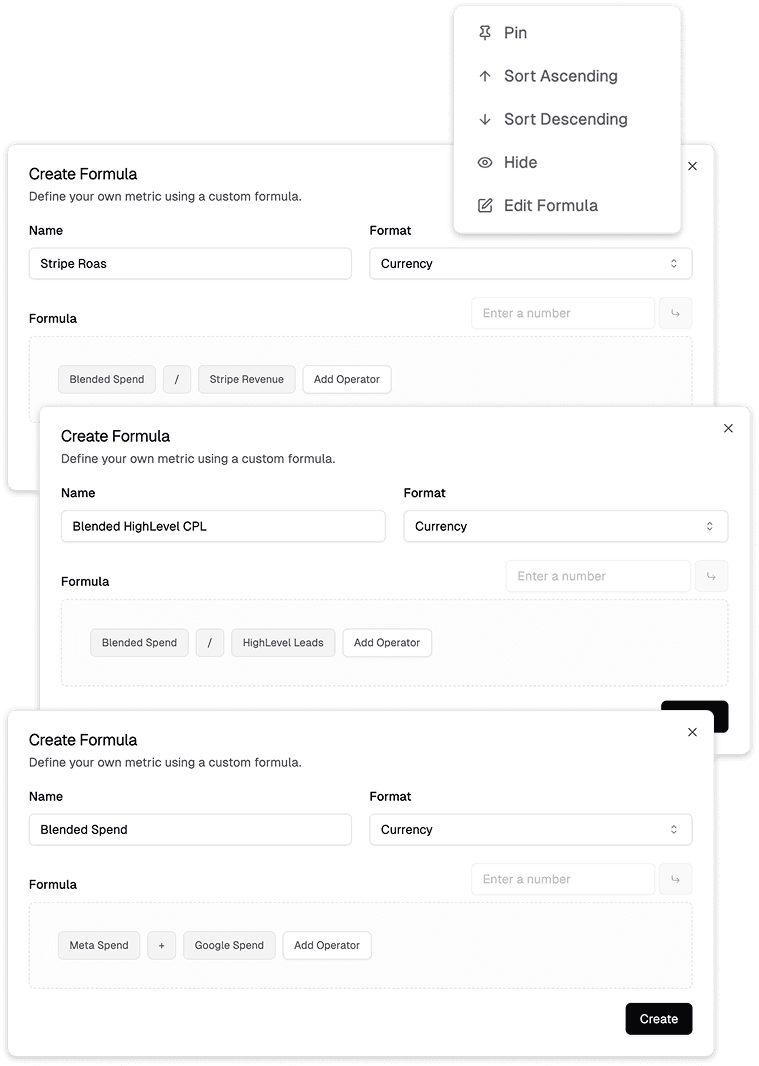Expand Format dropdown for Blended HighLevel CPL
759x1066 pixels.
(x=565, y=526)
